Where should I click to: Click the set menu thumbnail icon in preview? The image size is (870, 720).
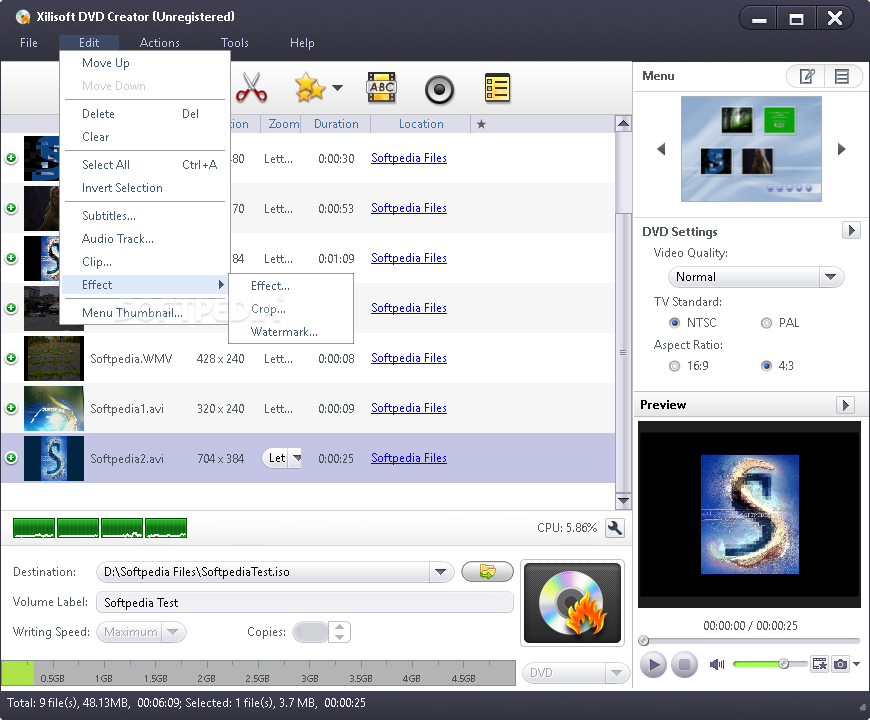[x=820, y=664]
